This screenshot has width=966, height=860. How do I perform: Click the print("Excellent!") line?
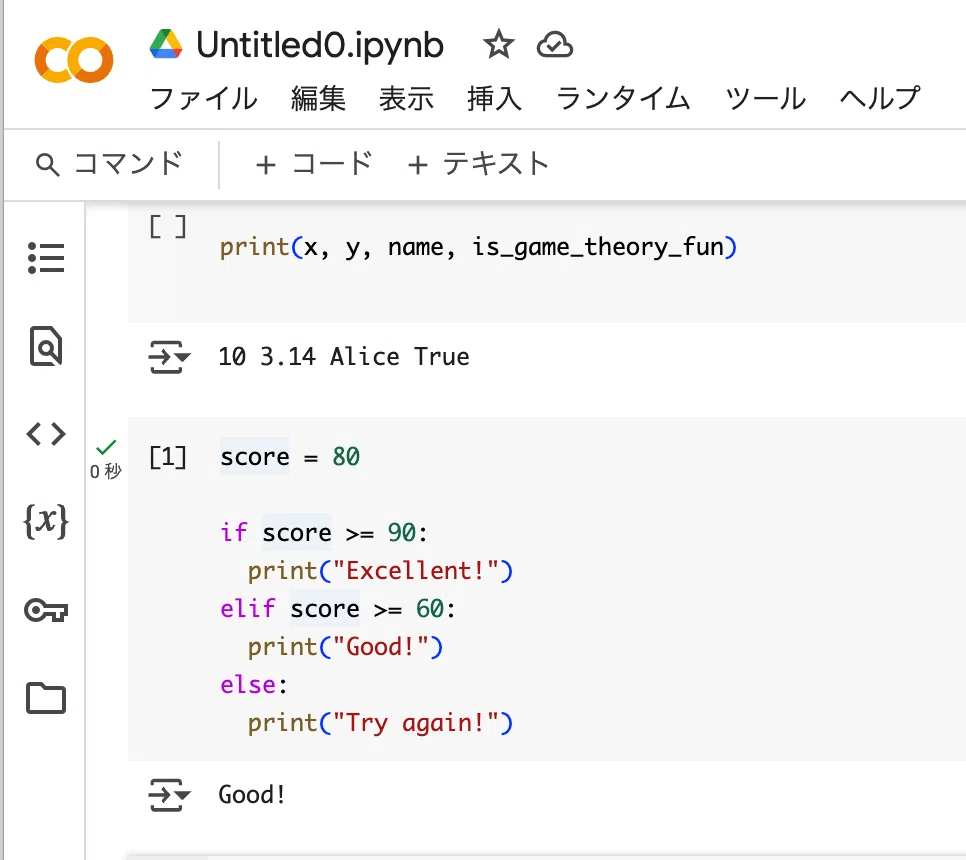[x=380, y=570]
